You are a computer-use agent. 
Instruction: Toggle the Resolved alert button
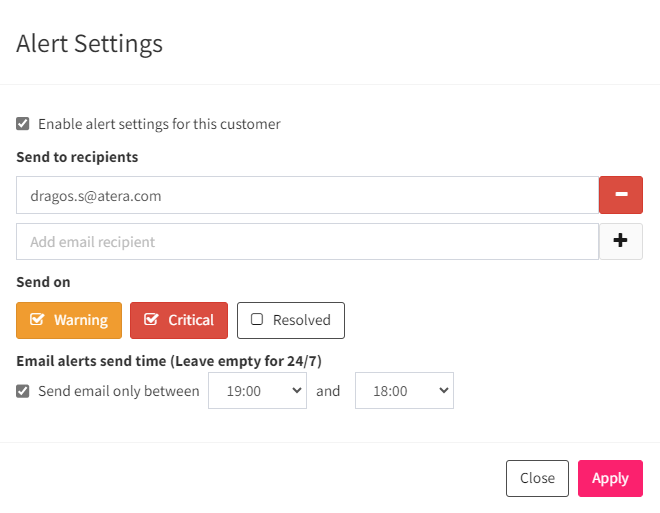[291, 320]
